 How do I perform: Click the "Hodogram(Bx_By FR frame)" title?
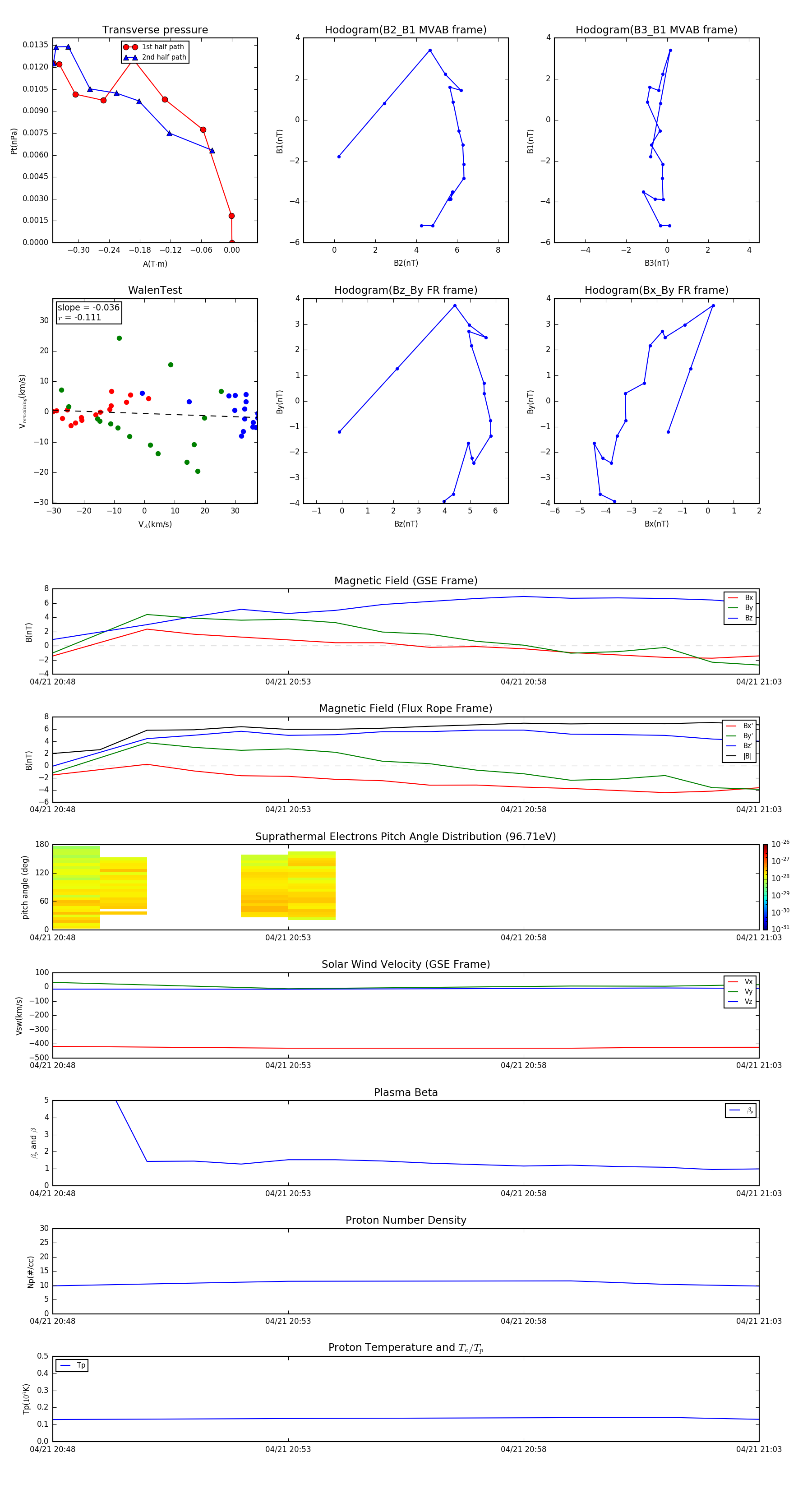656,290
